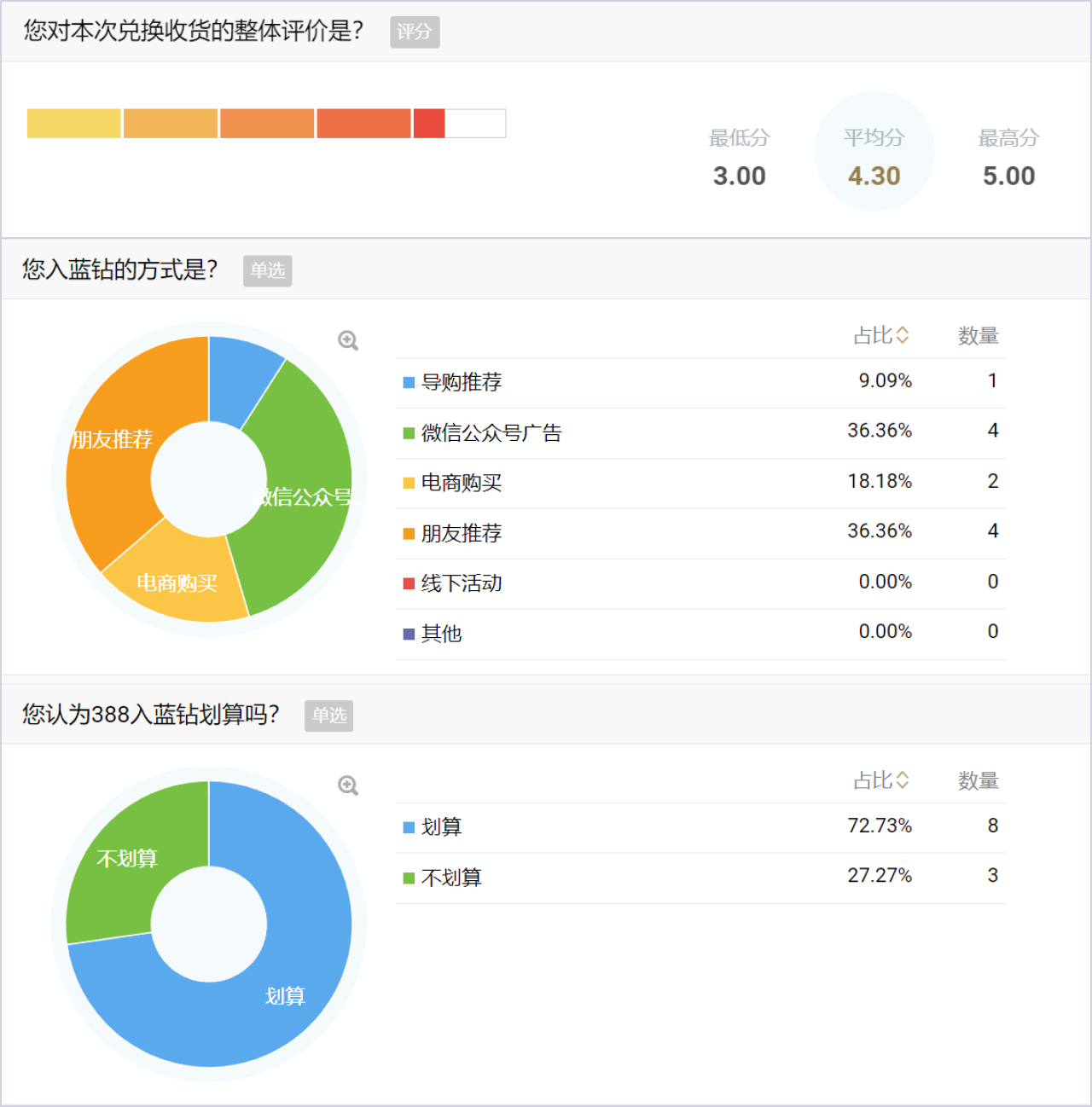Screen dimensions: 1092x1107
Task: Click the 电商购买 row label
Action: [462, 484]
